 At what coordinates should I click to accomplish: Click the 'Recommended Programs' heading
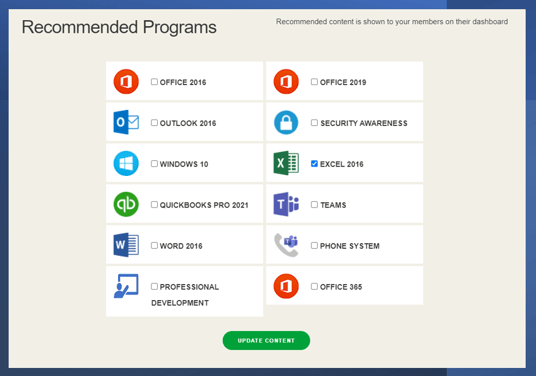pos(119,27)
